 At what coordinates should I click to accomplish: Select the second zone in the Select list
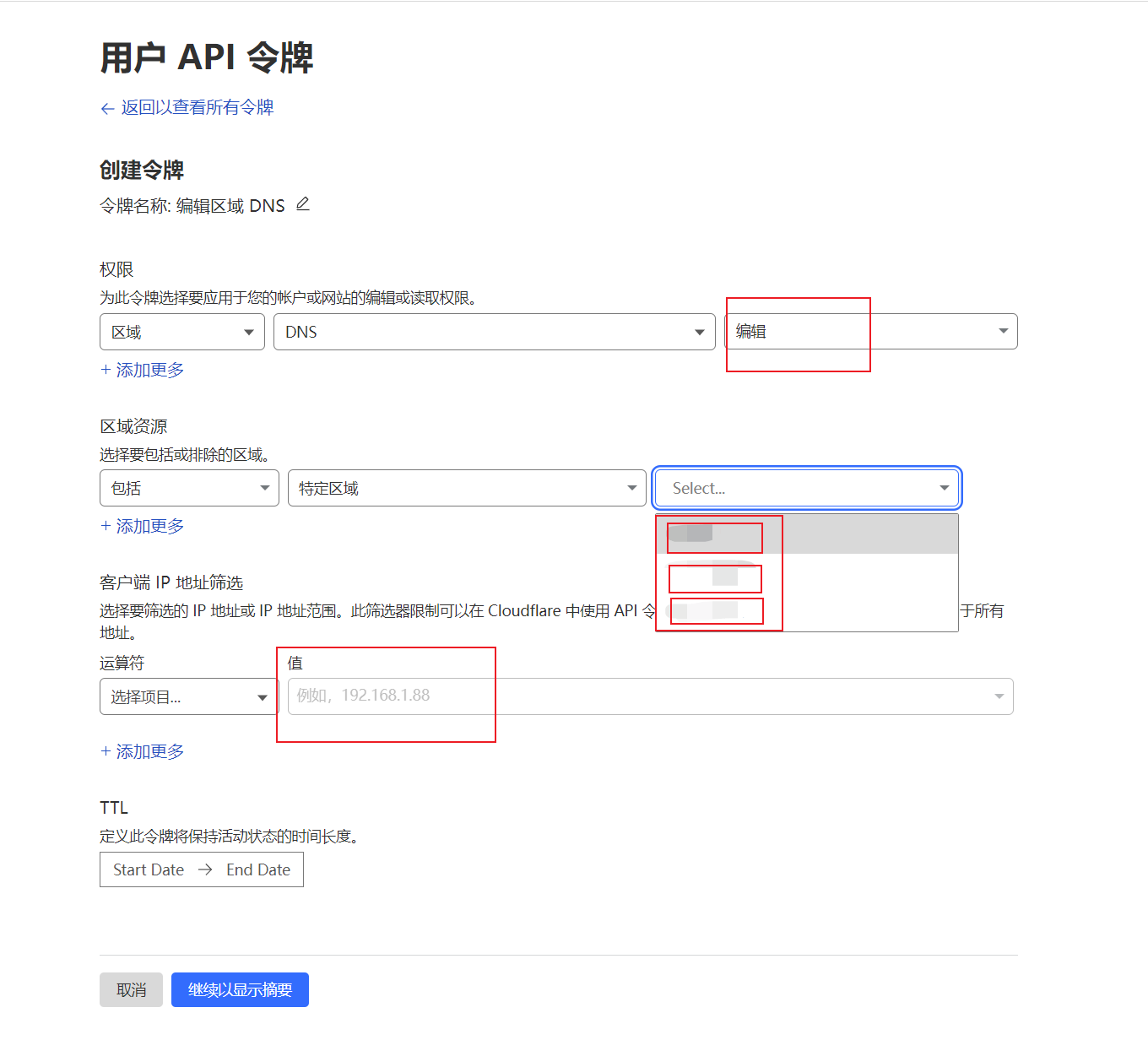(x=713, y=578)
